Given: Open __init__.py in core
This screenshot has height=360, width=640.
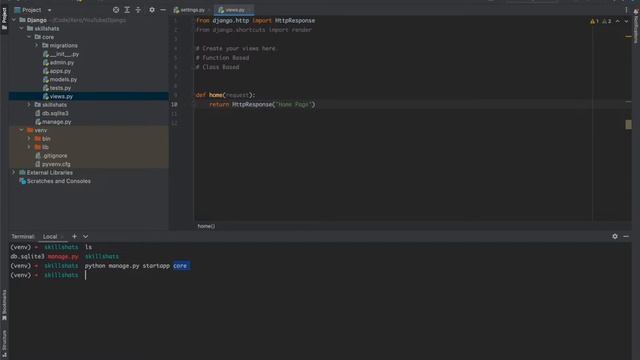Looking at the screenshot, I should pos(64,54).
